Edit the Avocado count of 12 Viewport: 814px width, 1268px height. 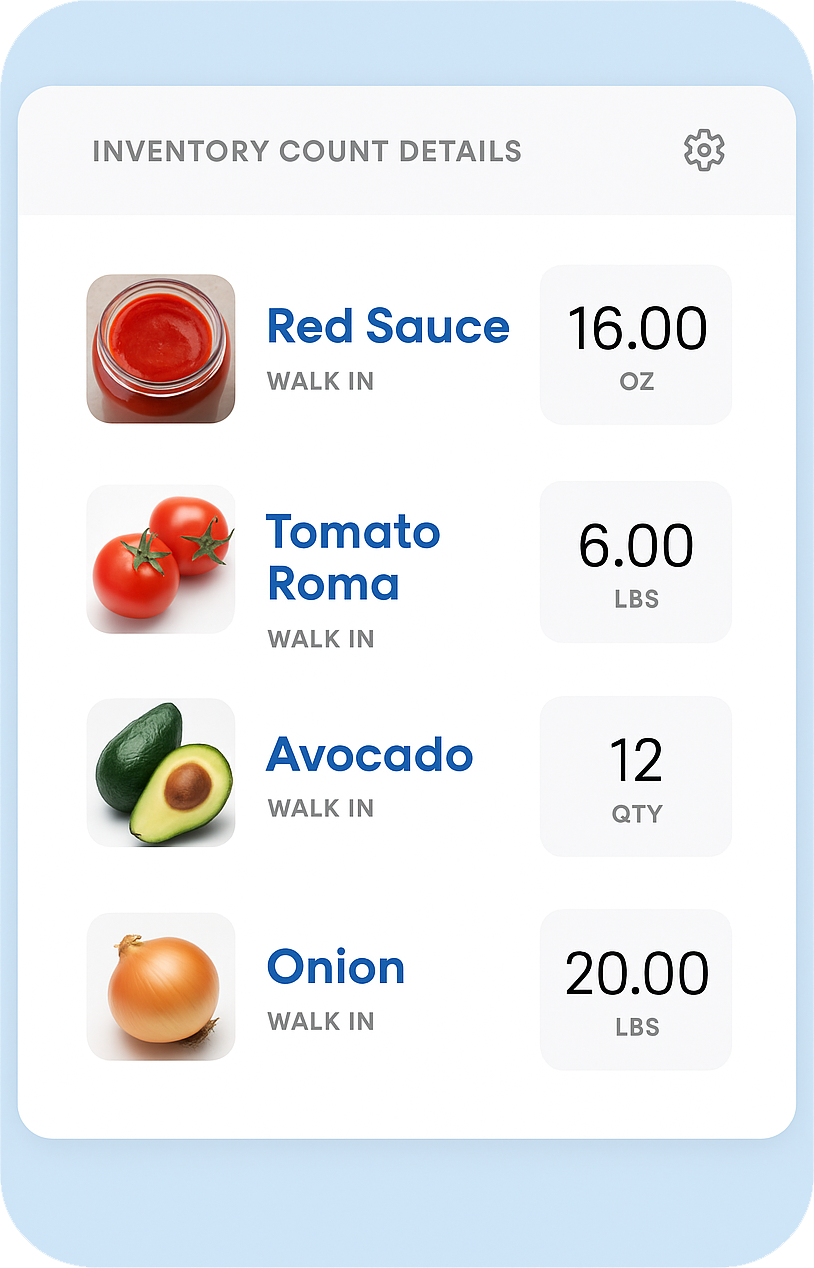click(x=636, y=761)
